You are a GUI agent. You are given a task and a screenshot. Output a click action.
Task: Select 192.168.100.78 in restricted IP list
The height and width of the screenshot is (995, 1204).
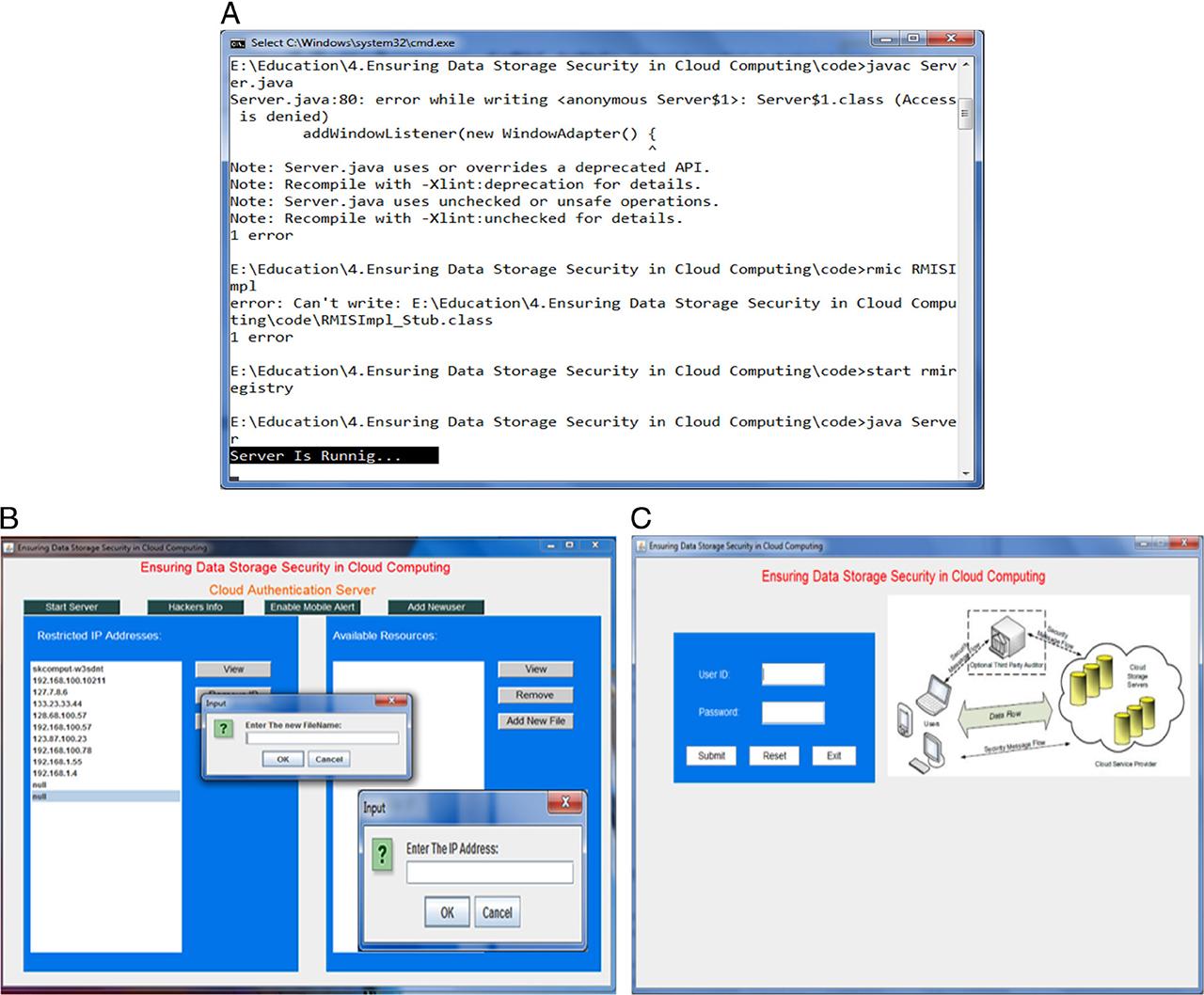(x=62, y=750)
